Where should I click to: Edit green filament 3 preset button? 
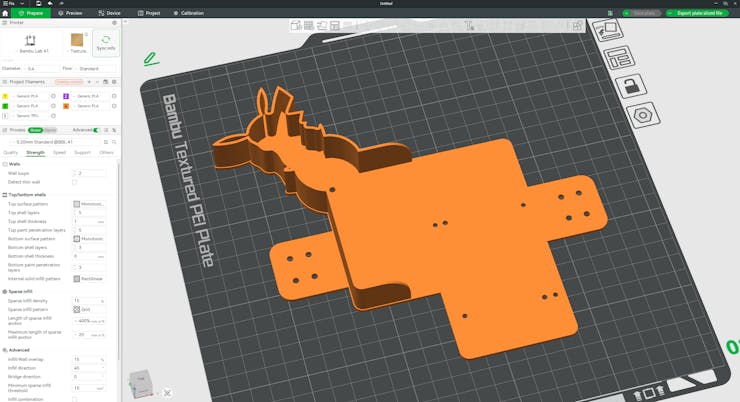(x=53, y=106)
